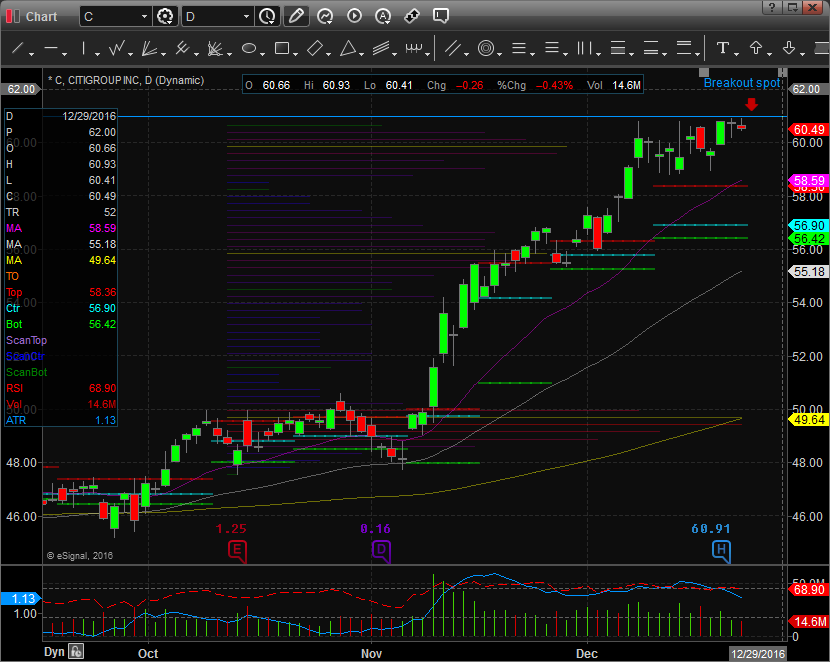Open the time template clock menu
The height and width of the screenshot is (662, 830).
(x=267, y=16)
